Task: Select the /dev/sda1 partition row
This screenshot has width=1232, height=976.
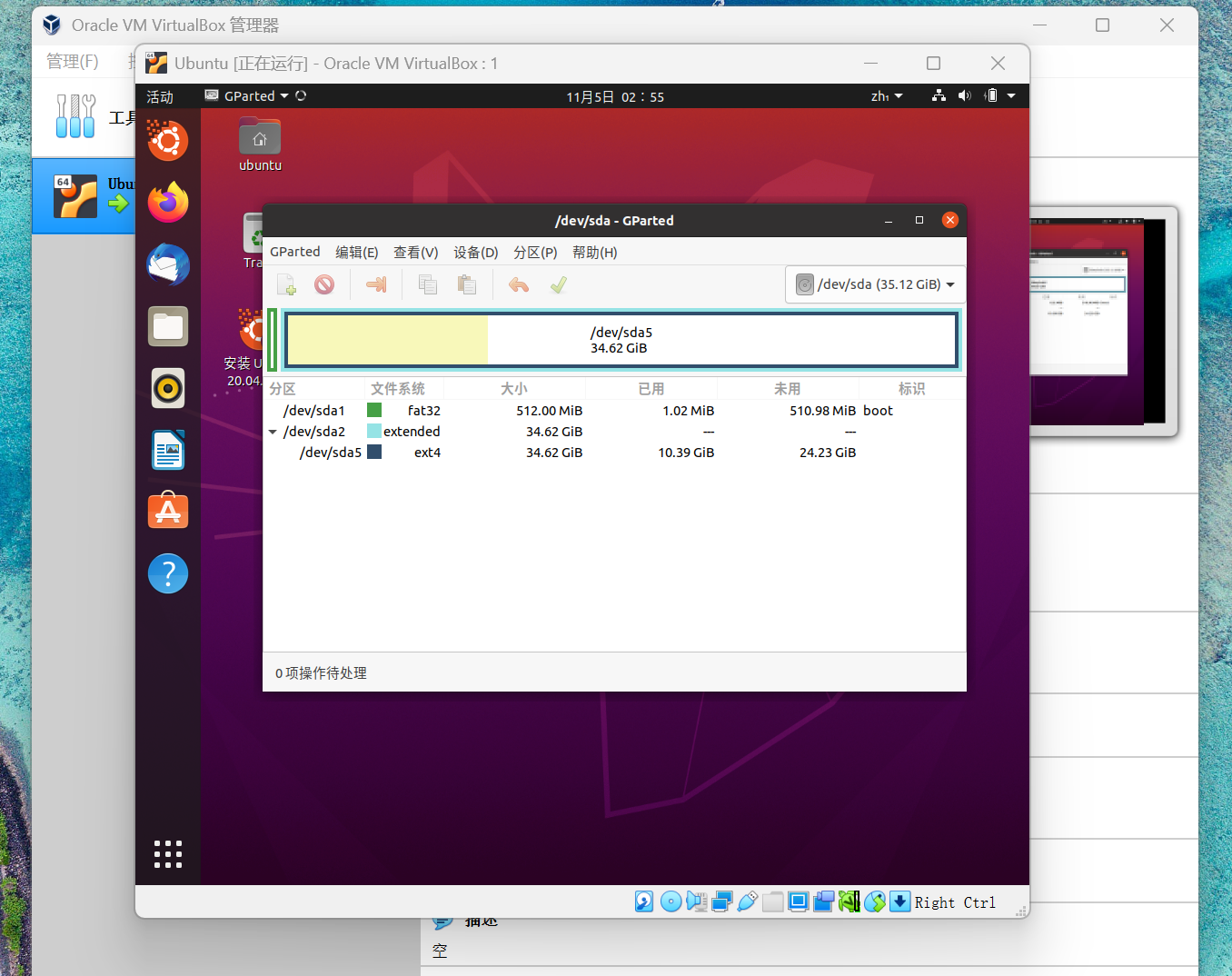Action: pos(614,411)
